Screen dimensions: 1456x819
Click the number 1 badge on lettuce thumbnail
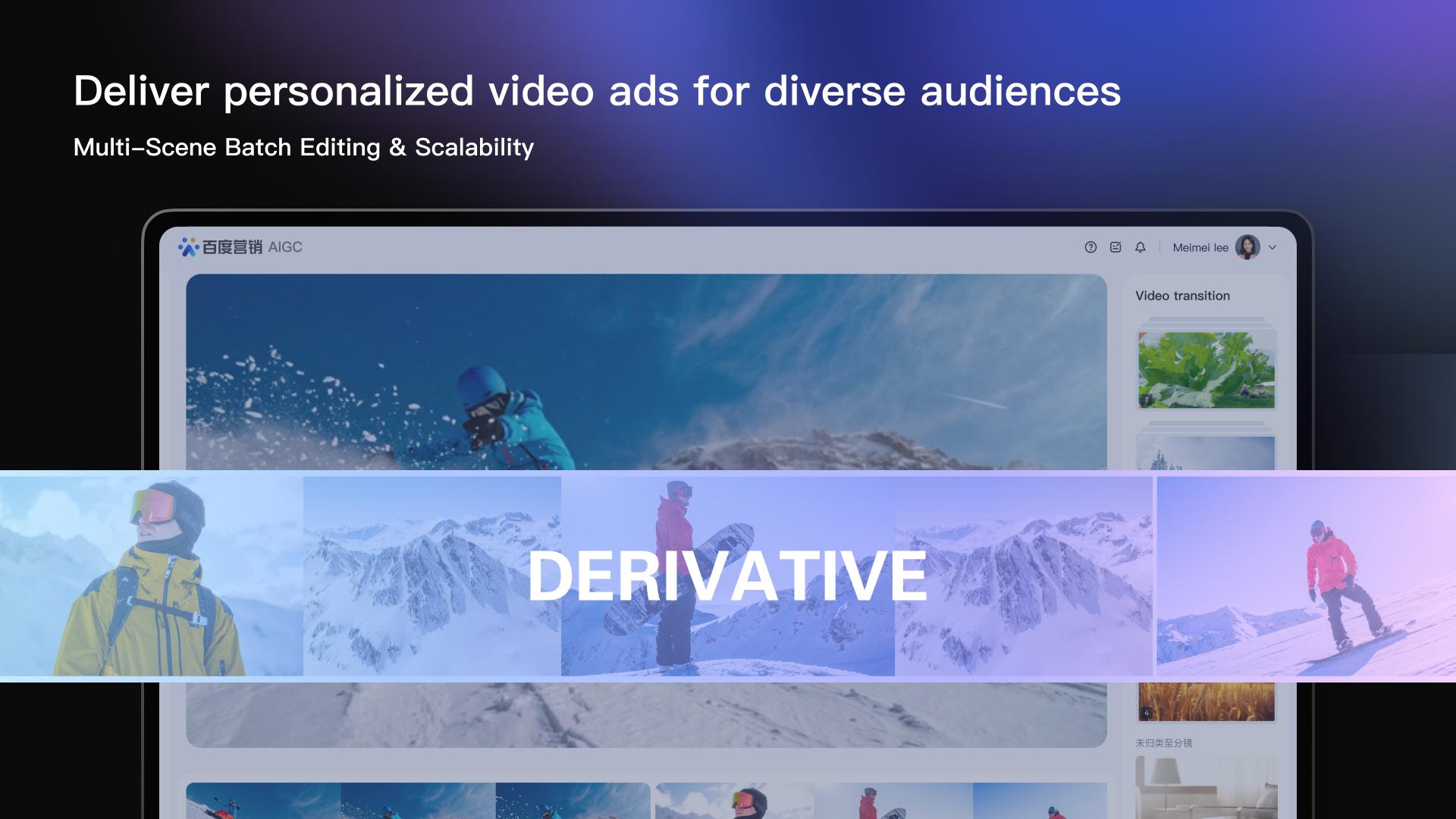1147,400
